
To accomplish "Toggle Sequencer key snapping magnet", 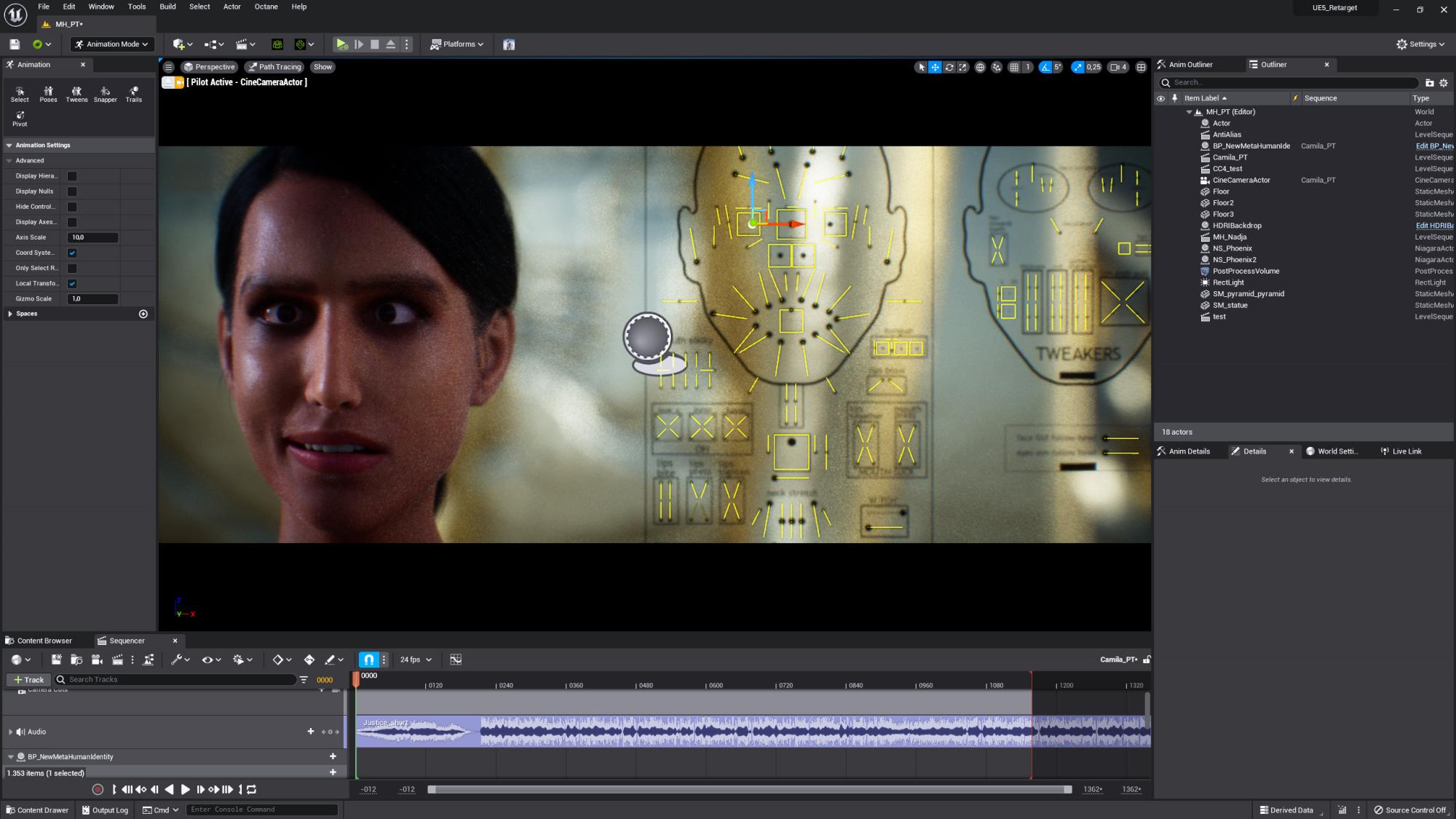I will 369,660.
